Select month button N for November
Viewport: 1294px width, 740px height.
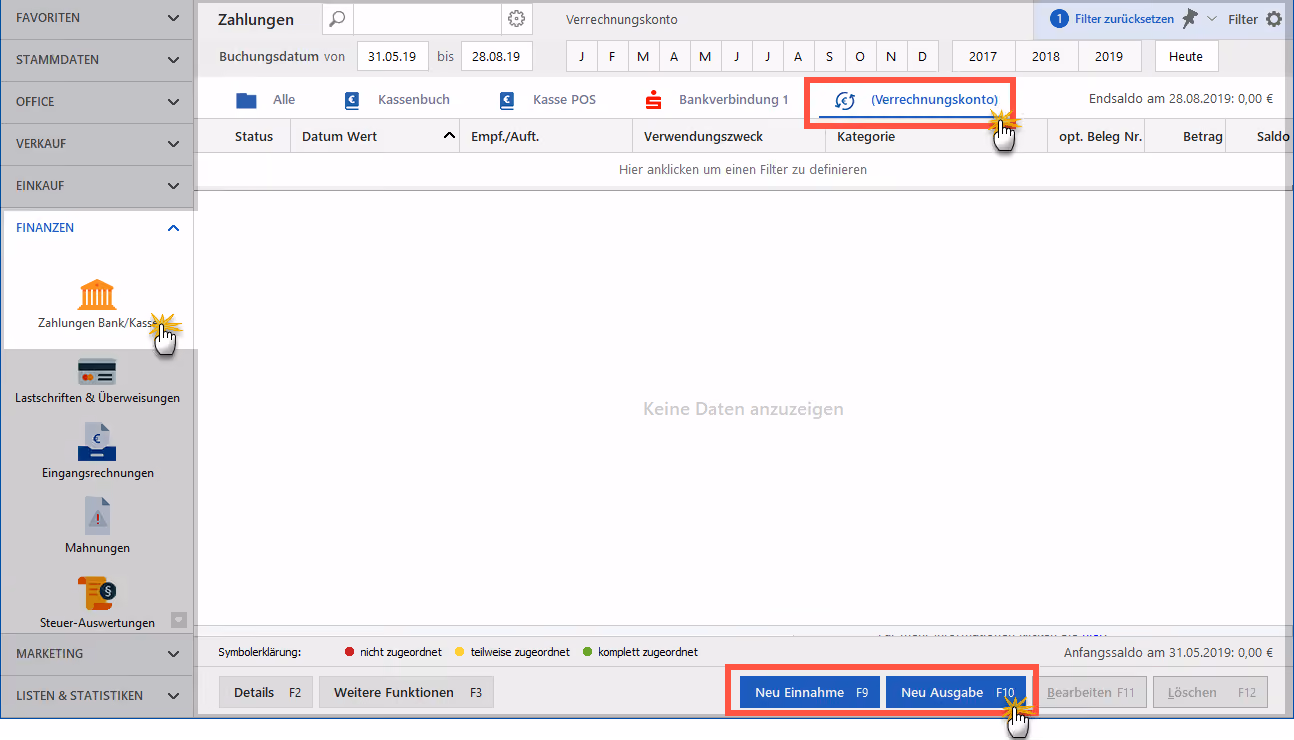coord(891,57)
